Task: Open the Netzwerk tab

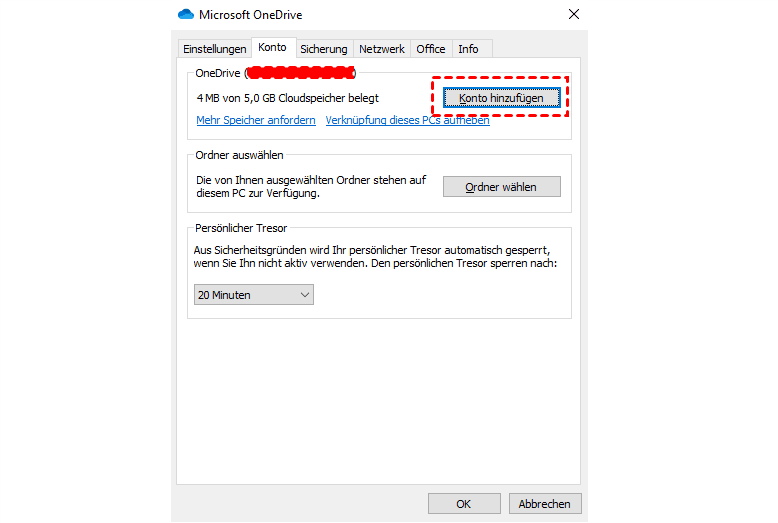Action: click(382, 49)
